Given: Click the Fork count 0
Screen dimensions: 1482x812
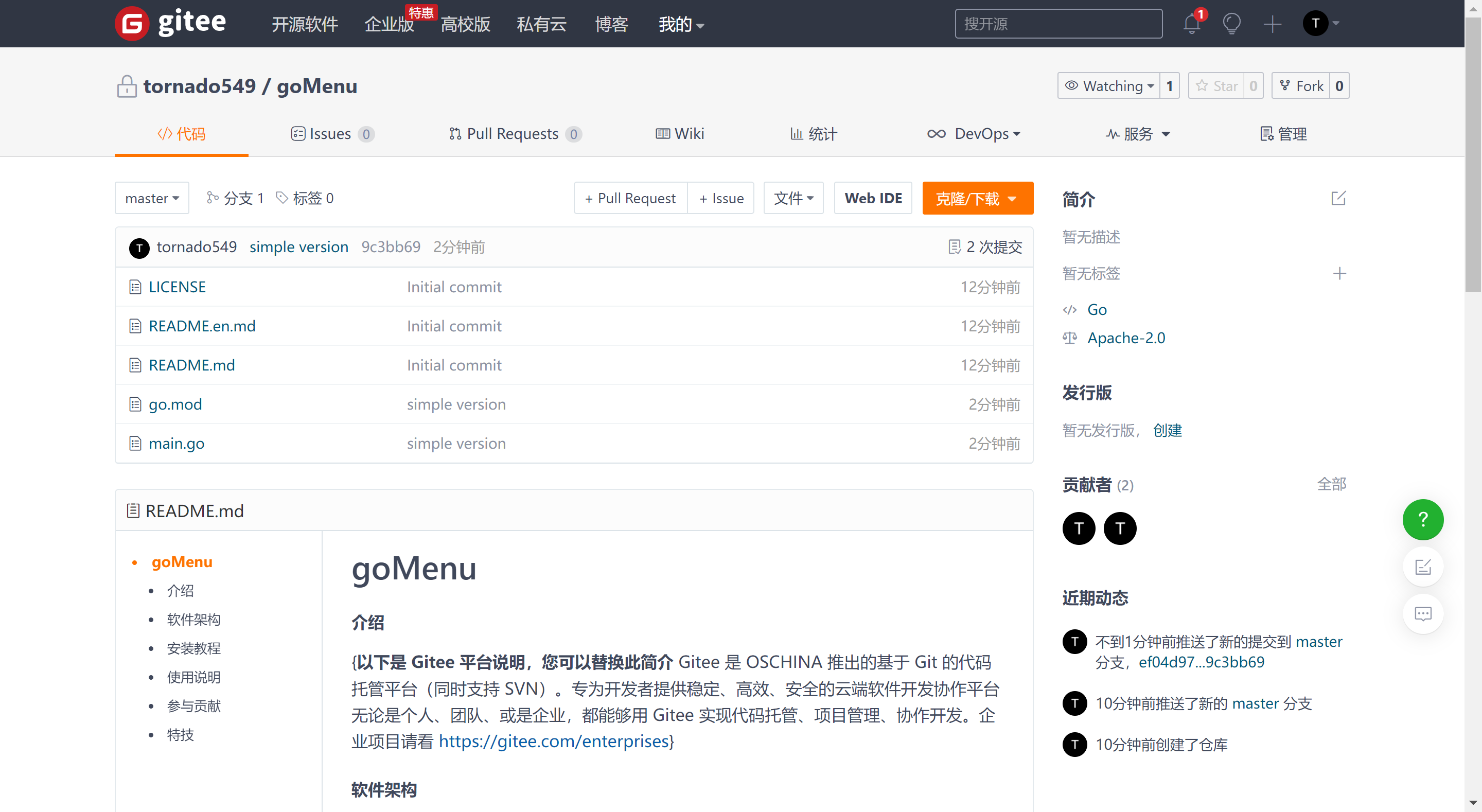Looking at the screenshot, I should point(1339,86).
